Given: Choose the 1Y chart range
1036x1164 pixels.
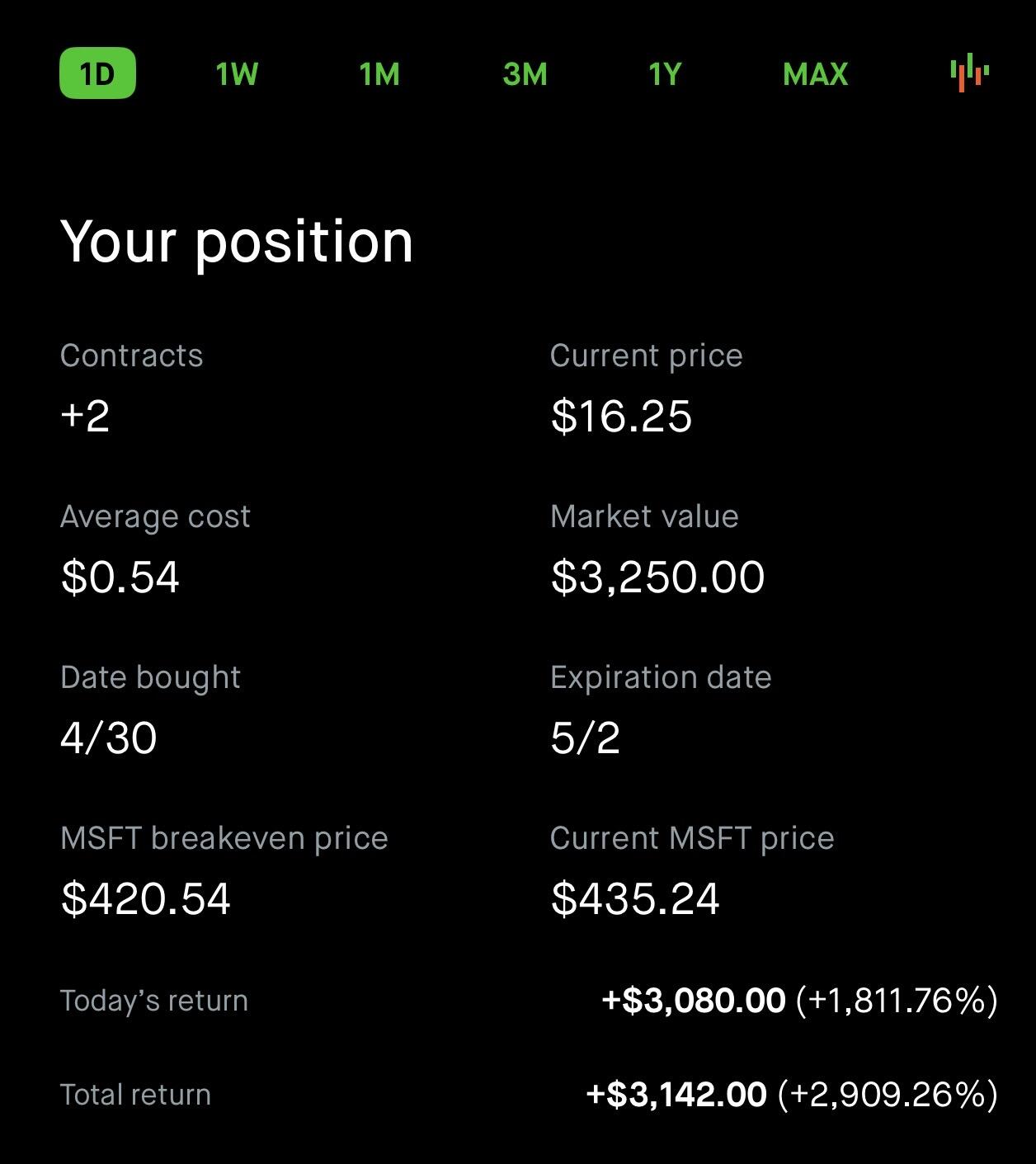Looking at the screenshot, I should click(665, 74).
